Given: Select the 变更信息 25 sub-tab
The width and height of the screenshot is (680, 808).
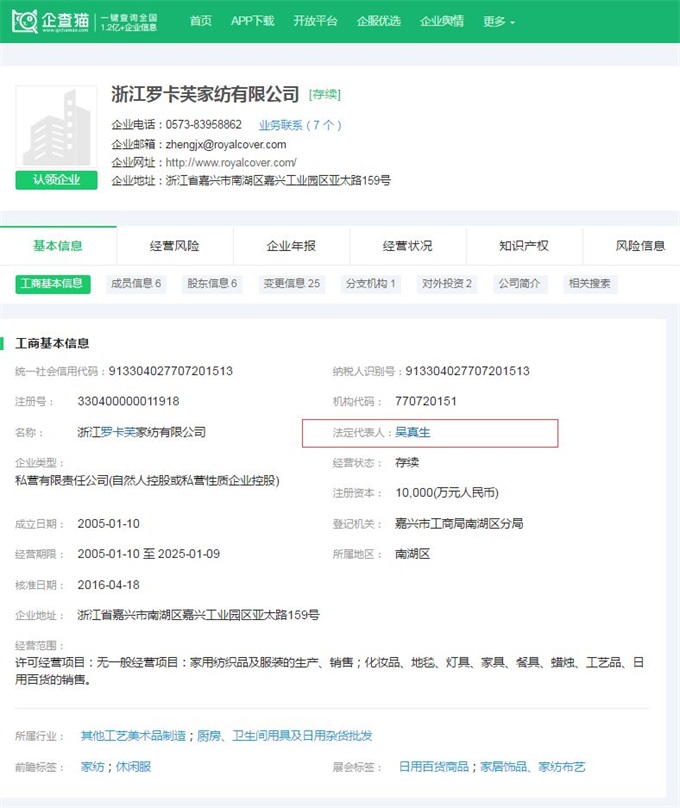Looking at the screenshot, I should pos(292,283).
